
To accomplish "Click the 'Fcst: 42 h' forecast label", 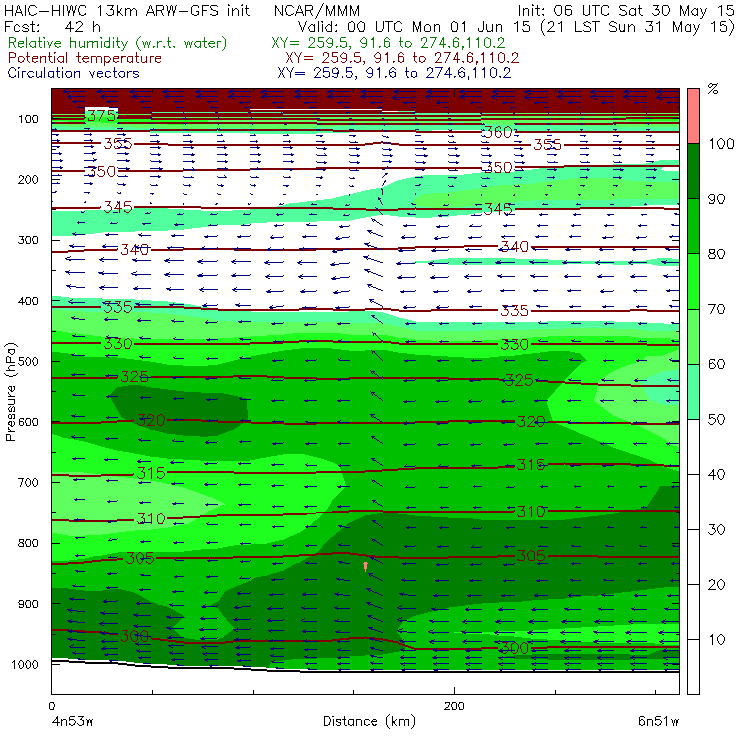I will pos(52,27).
